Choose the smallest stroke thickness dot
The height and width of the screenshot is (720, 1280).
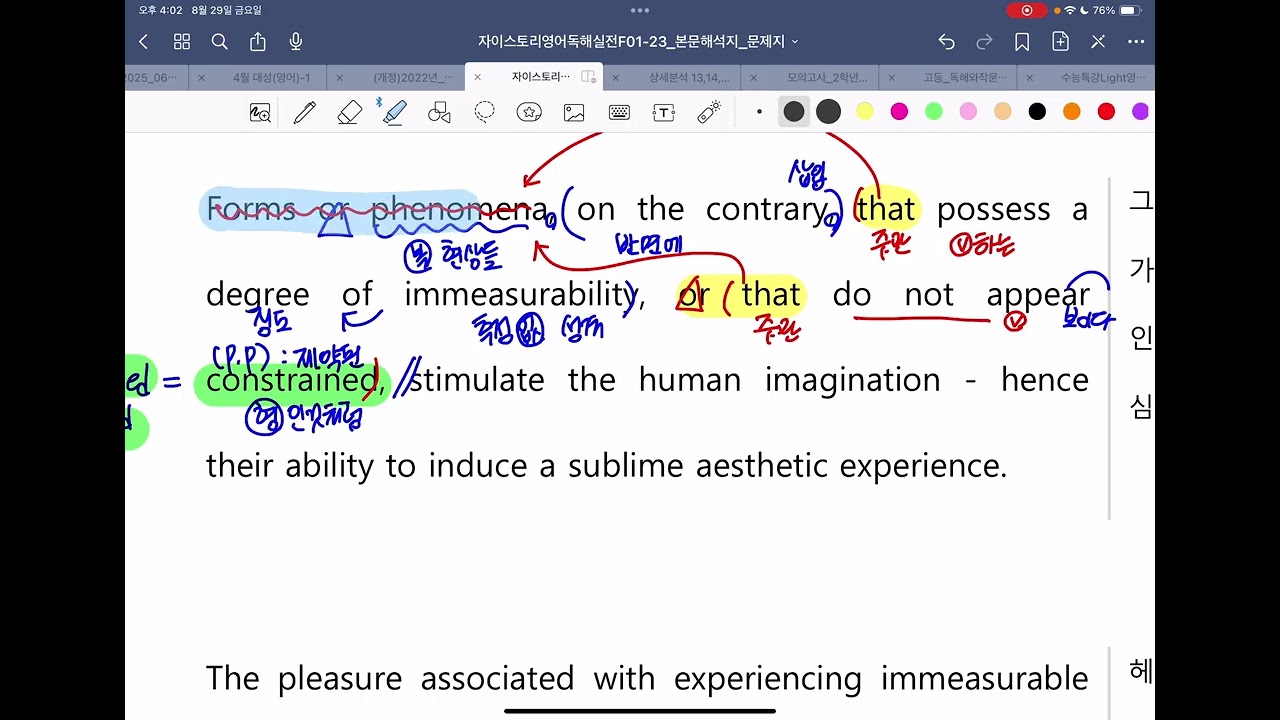pos(759,112)
